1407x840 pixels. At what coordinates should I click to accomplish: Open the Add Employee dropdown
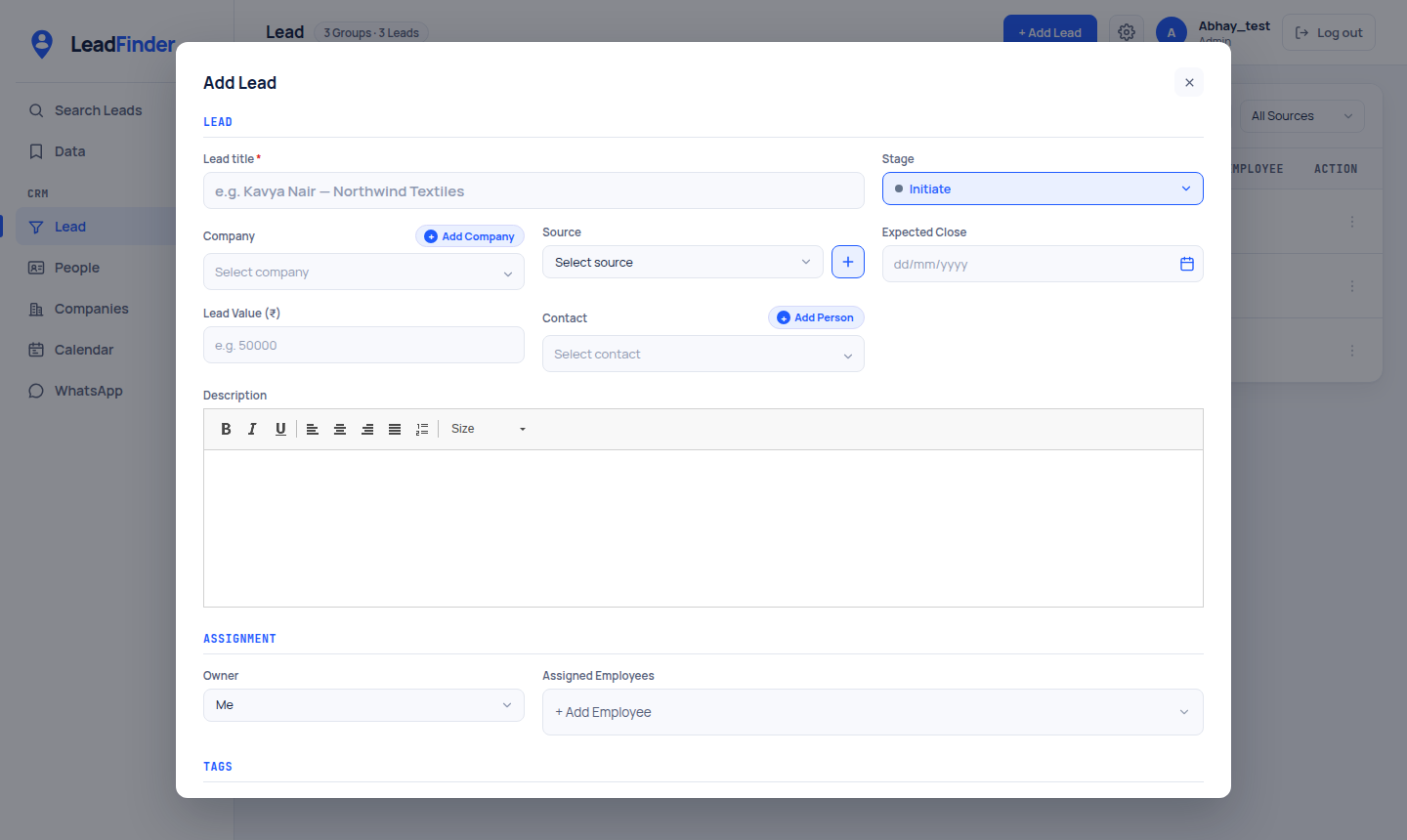[x=873, y=712]
